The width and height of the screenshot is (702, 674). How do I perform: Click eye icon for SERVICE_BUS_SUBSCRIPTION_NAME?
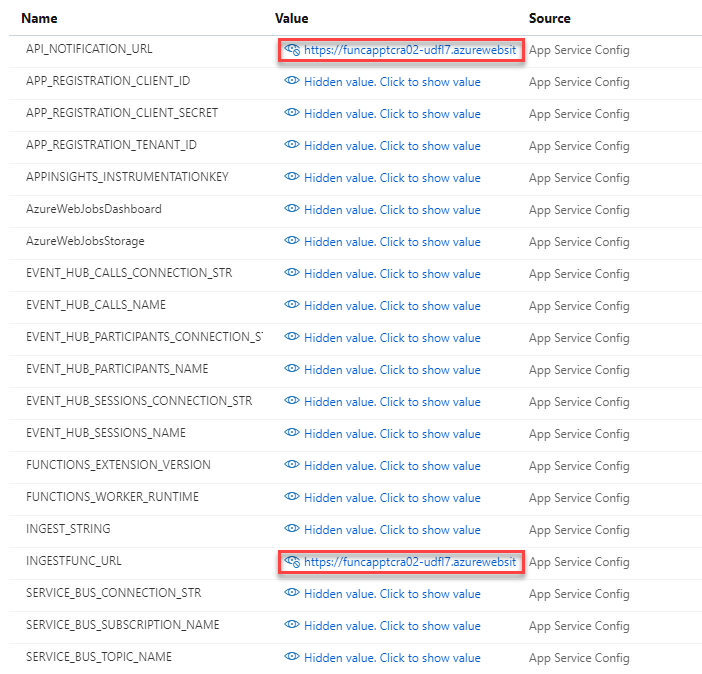point(292,624)
